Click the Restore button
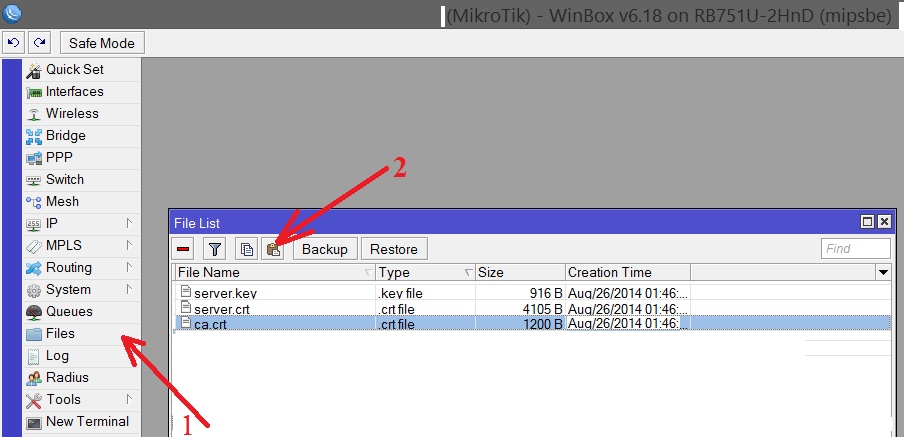 coord(394,249)
